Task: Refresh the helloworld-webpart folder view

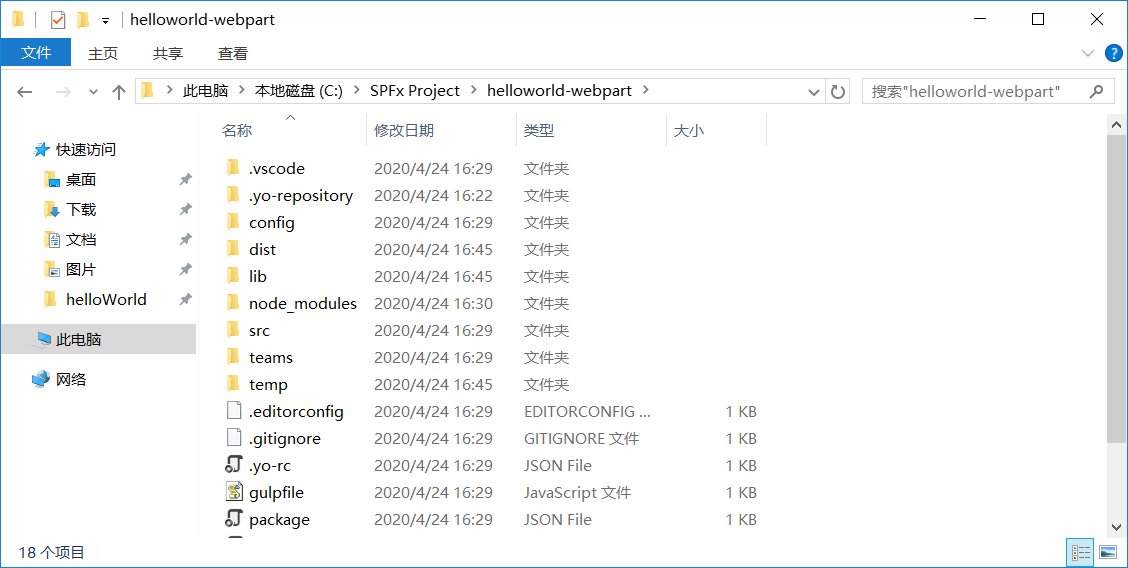Action: [x=837, y=91]
